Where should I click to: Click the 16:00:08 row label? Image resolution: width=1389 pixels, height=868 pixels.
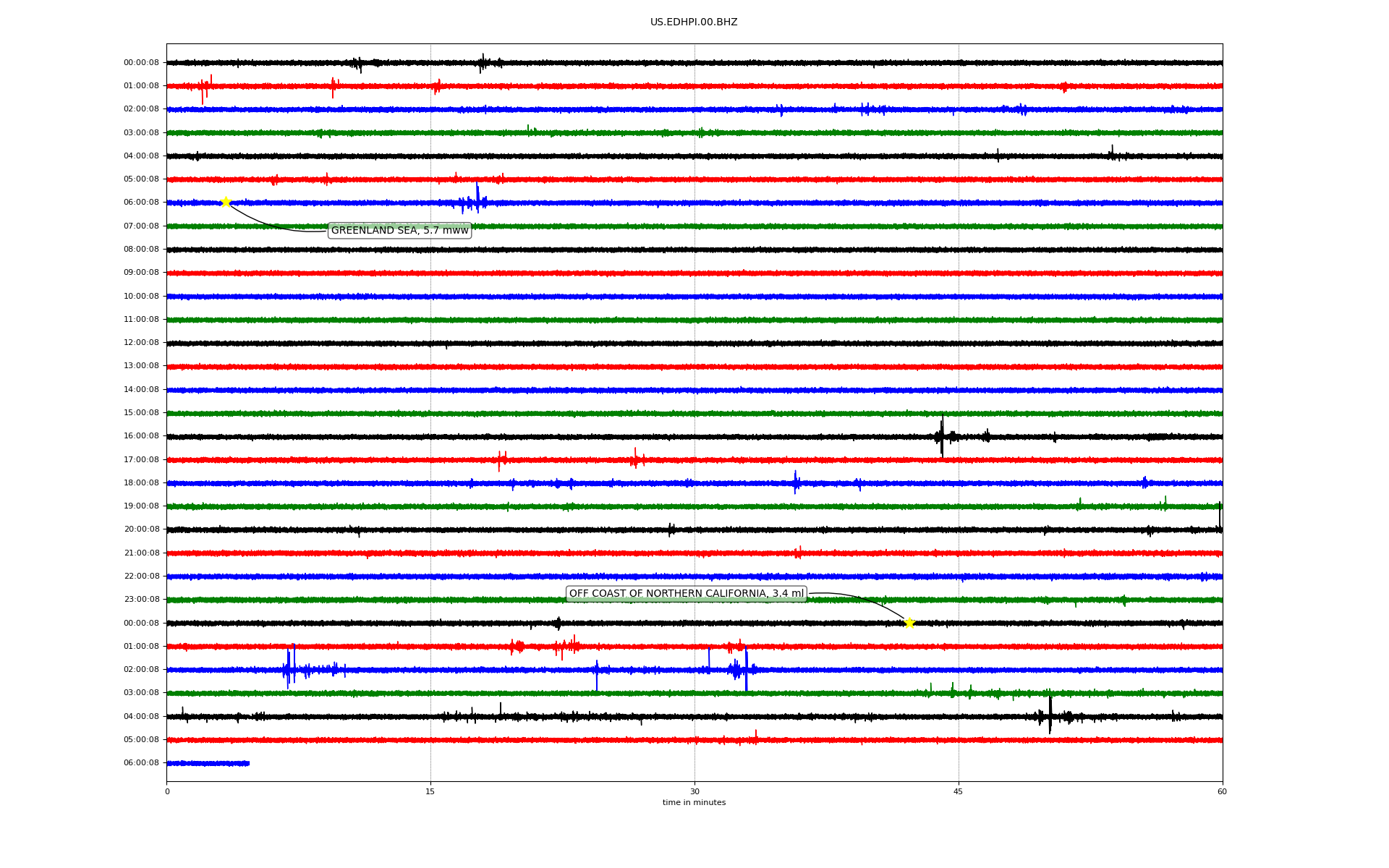coord(141,436)
